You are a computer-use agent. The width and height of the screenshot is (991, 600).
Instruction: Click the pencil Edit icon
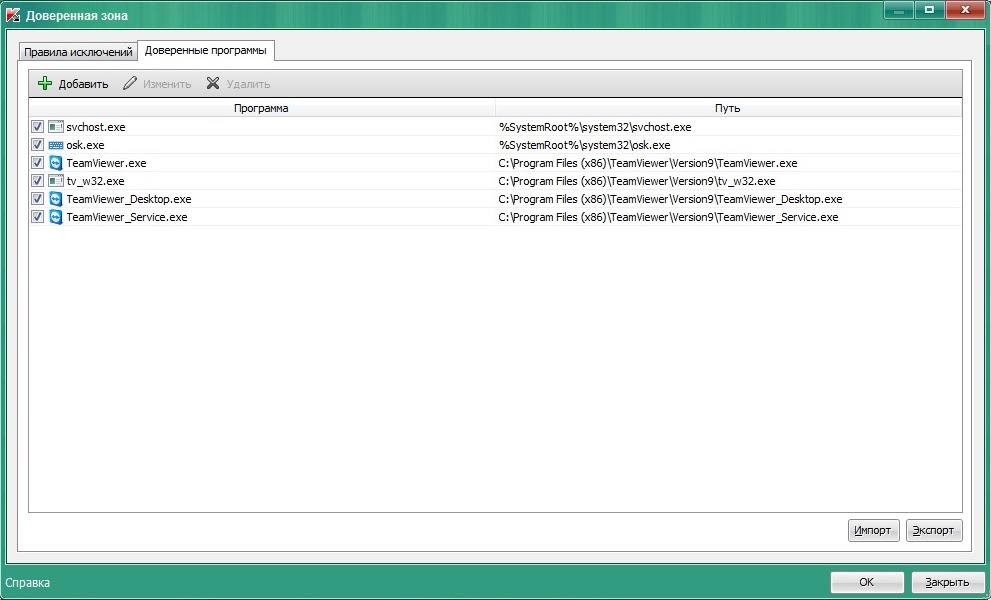point(130,83)
